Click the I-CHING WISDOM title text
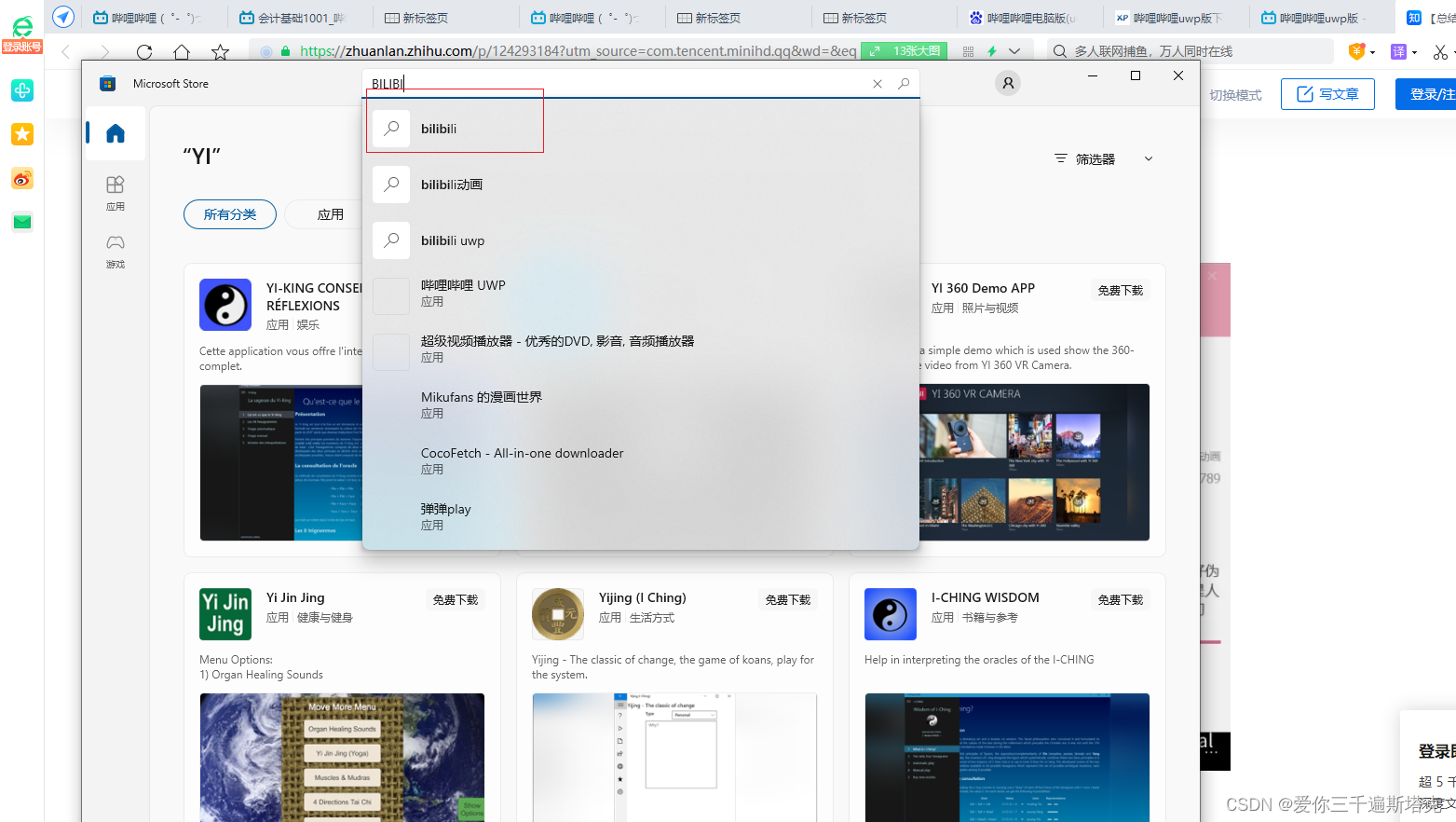Screen dimensions: 1456x822 pos(985,597)
